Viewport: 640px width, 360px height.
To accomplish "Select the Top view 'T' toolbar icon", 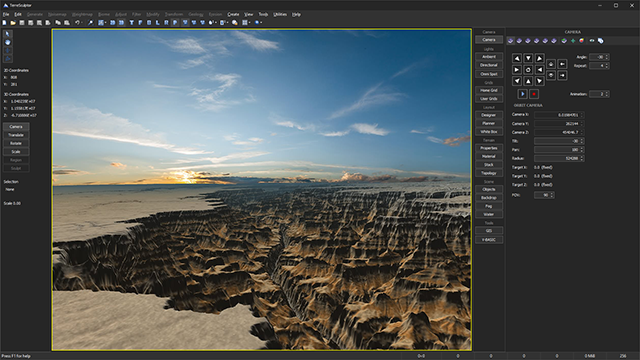I will click(131, 23).
